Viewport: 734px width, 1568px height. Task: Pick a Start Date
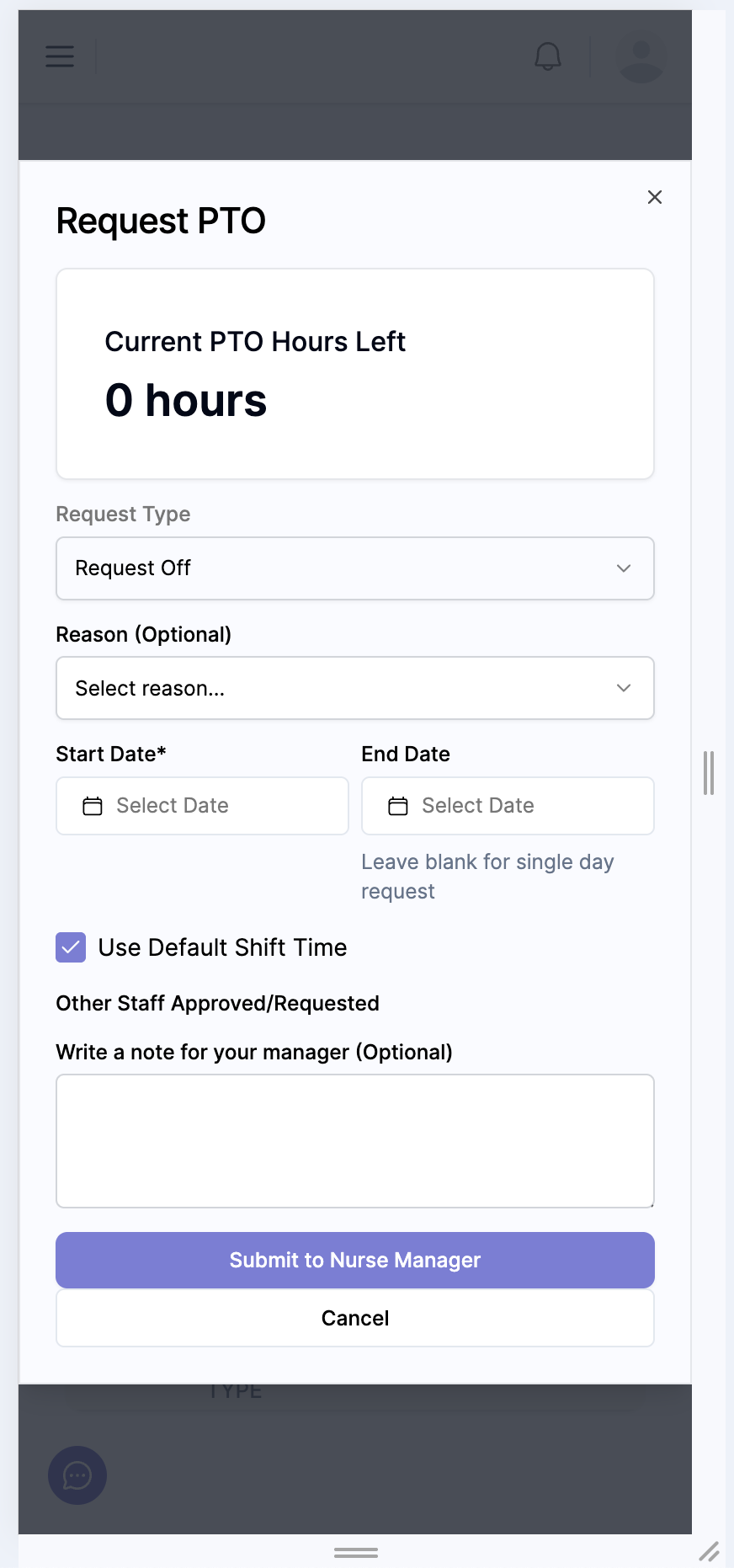click(202, 806)
